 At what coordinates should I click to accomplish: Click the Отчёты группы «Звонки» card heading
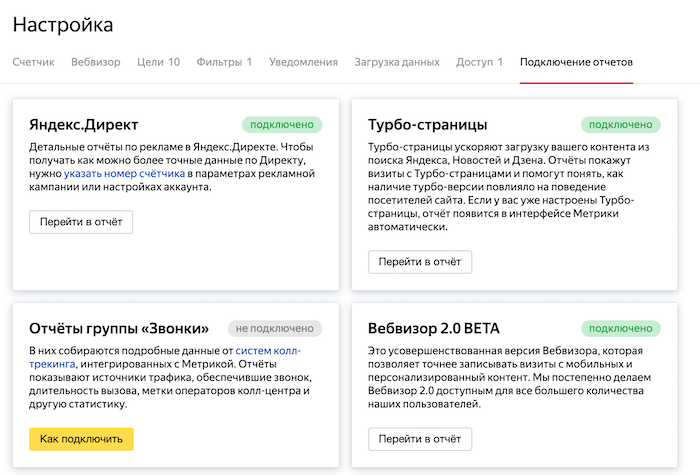click(x=120, y=328)
